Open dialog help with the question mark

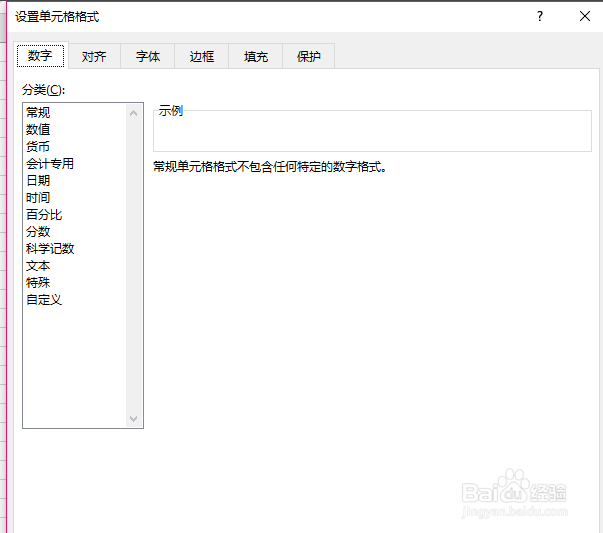[x=540, y=16]
